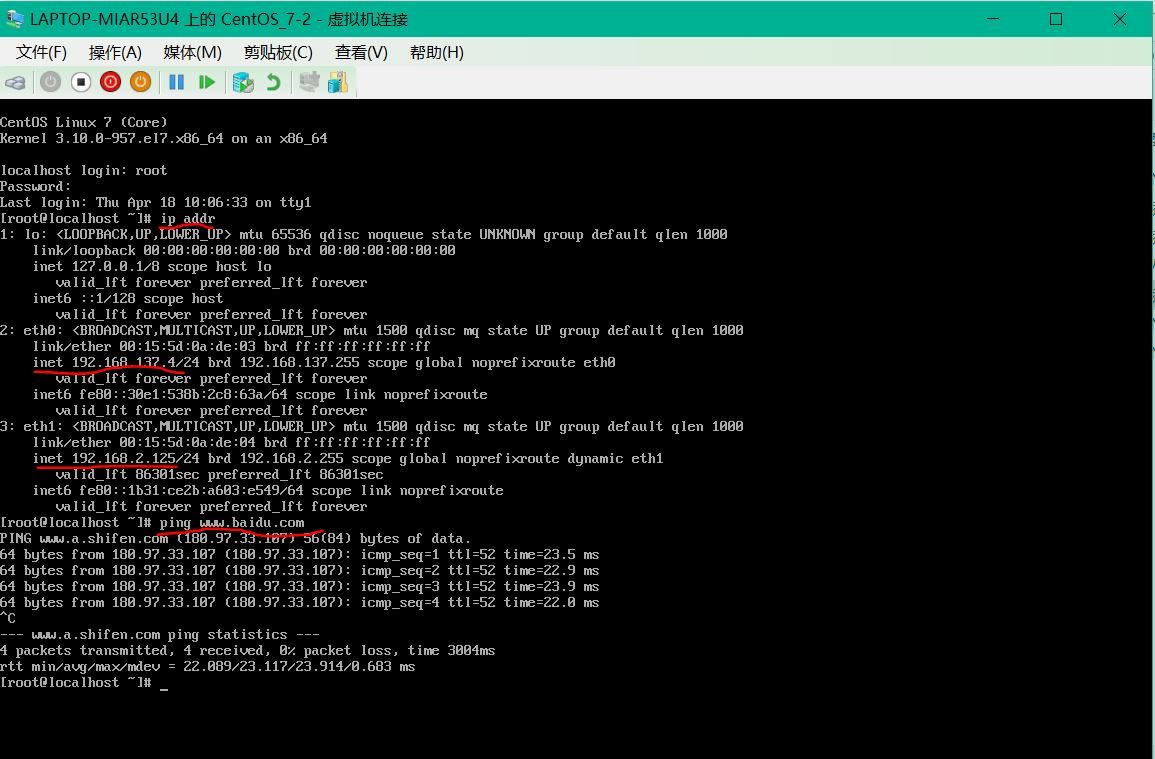
Task: Click the '1: lo: <LOOPBACK,UP,LOWER_UP>' interface line
Action: tap(364, 234)
